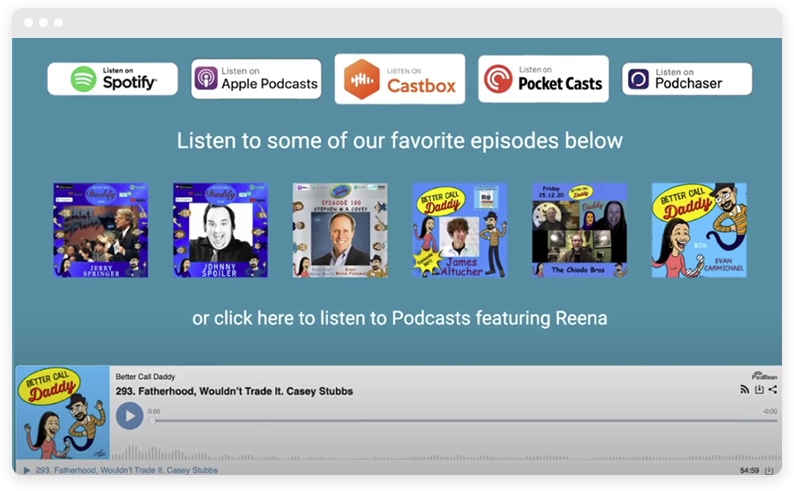Click the Podbean logo in player
This screenshot has width=794, height=491.
(765, 376)
